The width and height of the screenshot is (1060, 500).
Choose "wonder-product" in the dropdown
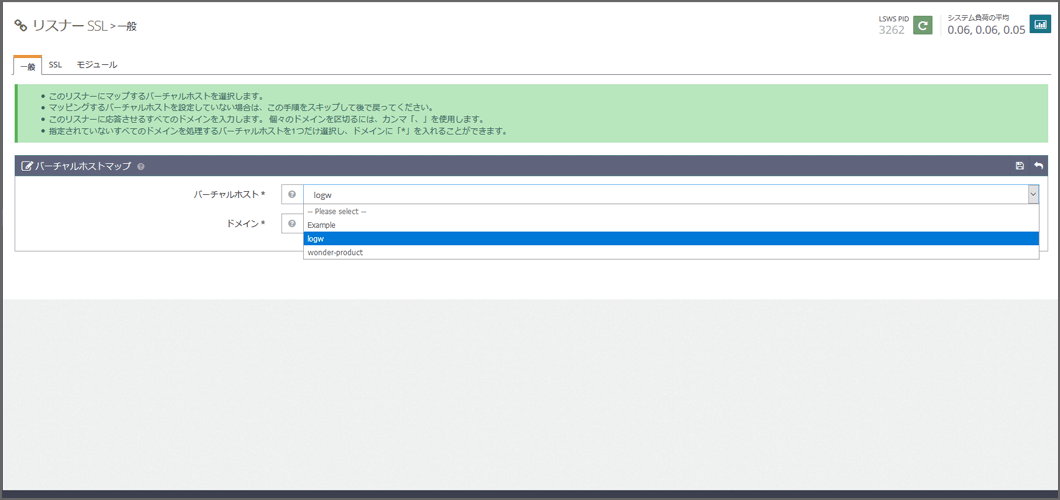click(x=335, y=252)
